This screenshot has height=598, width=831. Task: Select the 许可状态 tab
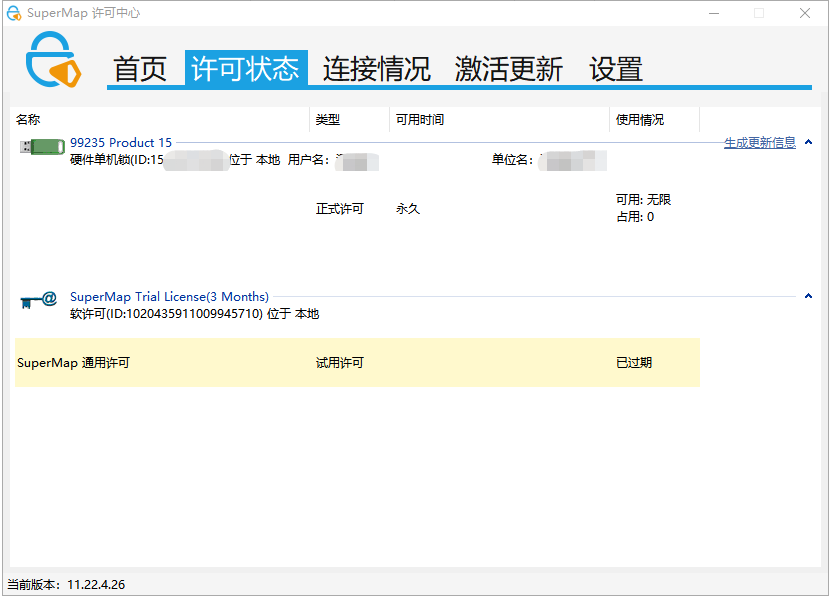click(246, 68)
